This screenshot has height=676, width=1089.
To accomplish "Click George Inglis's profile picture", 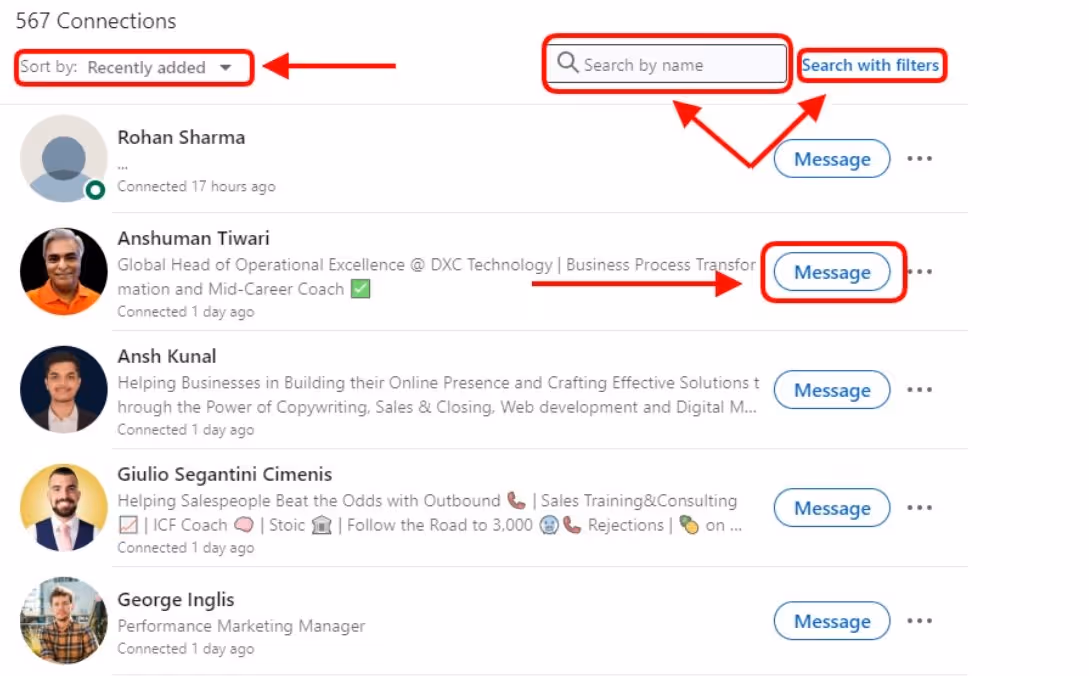I will pyautogui.click(x=63, y=621).
